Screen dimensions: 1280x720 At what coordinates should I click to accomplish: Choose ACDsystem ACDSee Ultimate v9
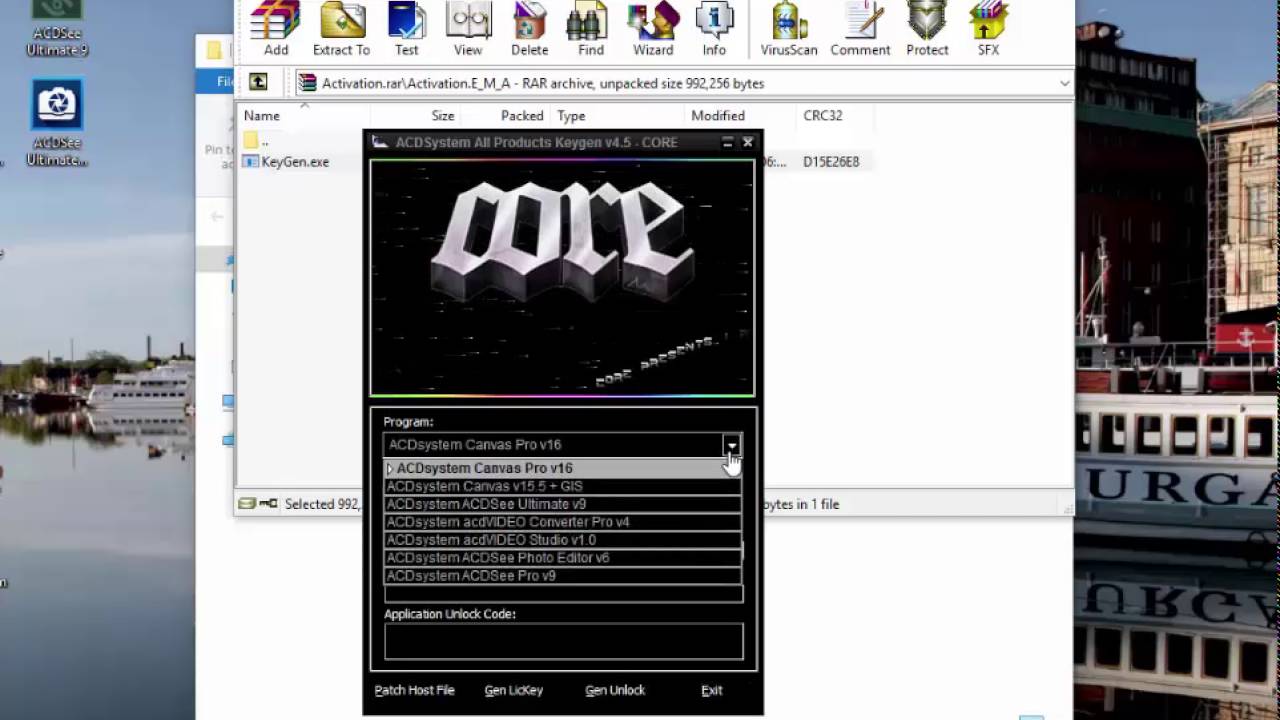point(563,504)
